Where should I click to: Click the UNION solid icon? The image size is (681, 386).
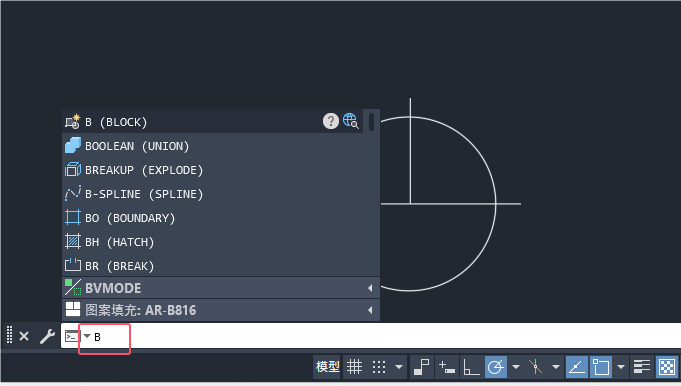tap(73, 145)
